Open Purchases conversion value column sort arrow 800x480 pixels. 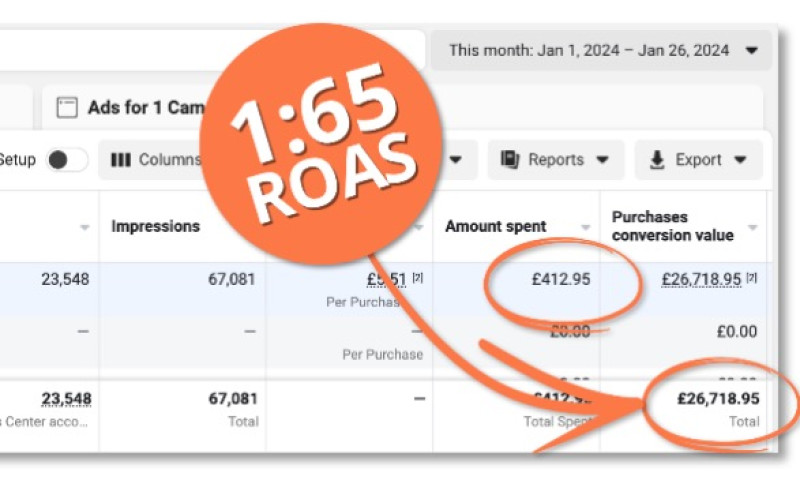(x=752, y=227)
